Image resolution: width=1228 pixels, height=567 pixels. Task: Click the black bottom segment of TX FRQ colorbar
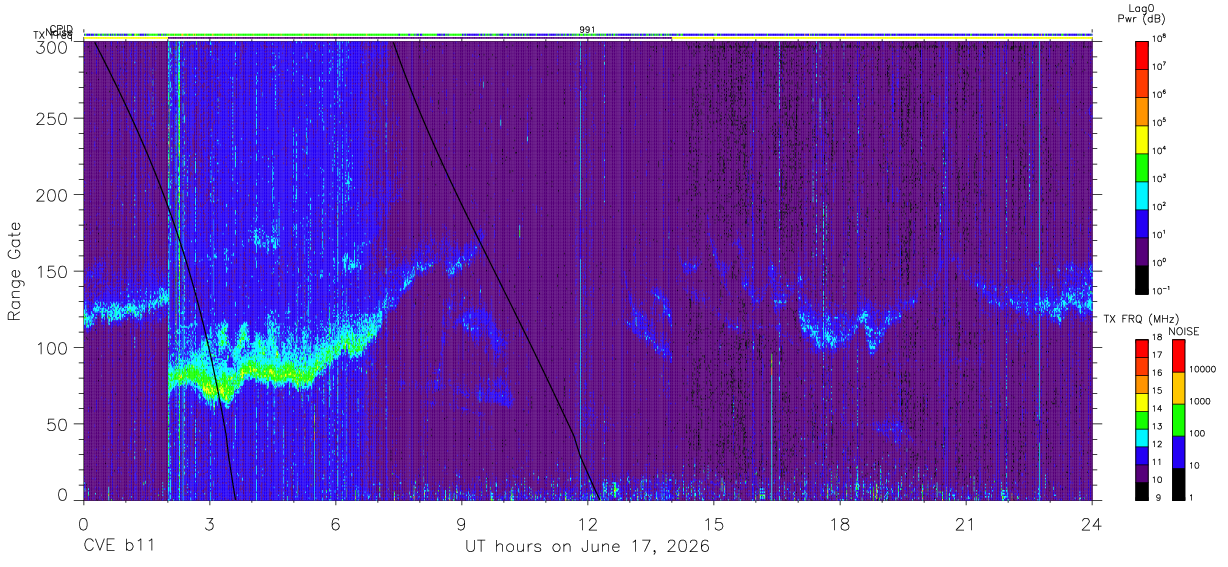[x=1142, y=491]
